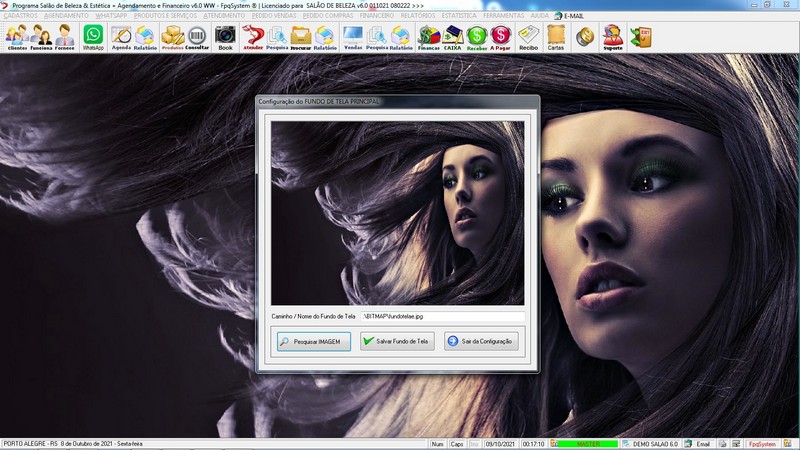Image resolution: width=800 pixels, height=450 pixels.
Task: Click the Salvar Fundo de Tela button
Action: [397, 341]
